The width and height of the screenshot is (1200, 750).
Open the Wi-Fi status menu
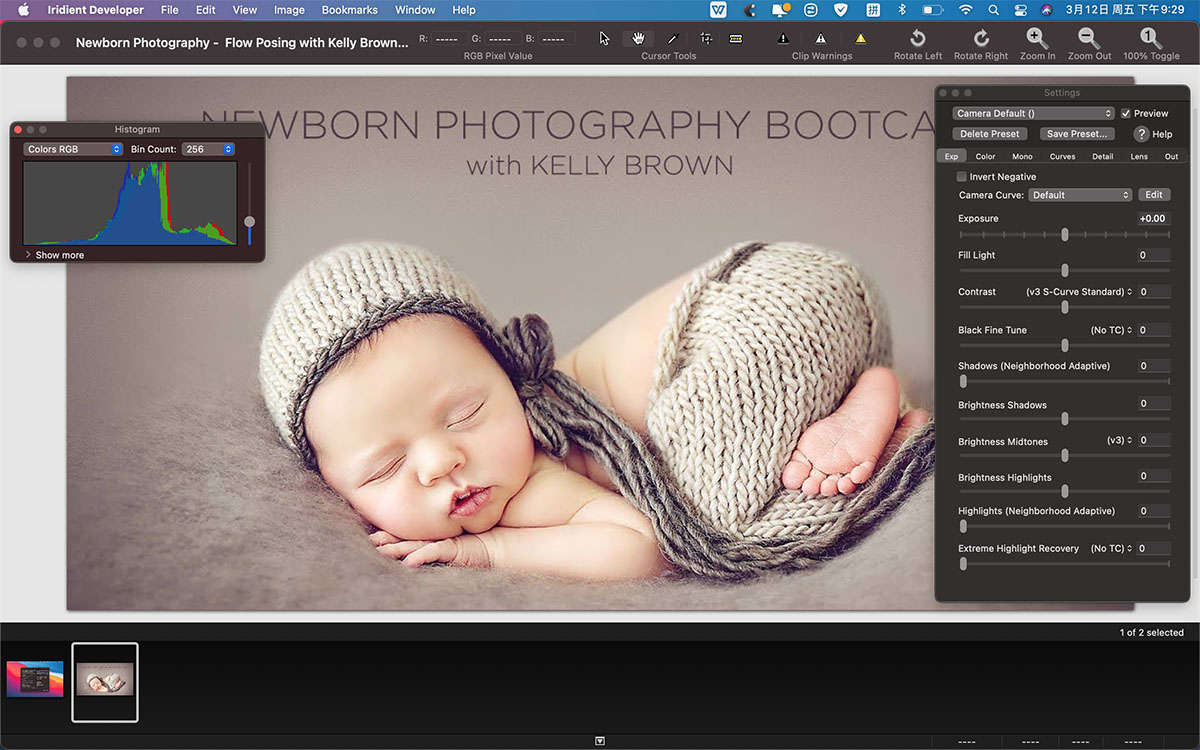pos(965,10)
